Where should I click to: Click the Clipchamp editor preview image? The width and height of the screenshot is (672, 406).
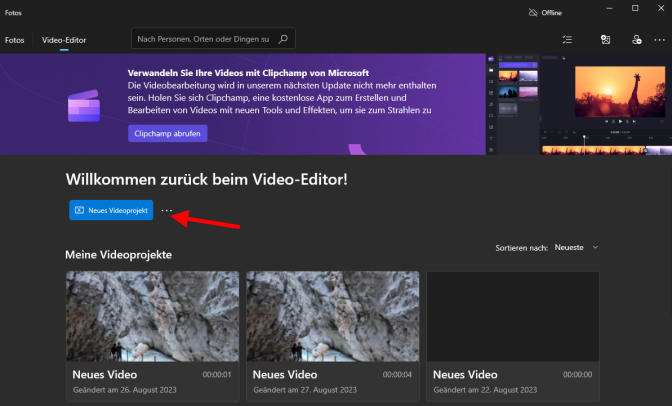[x=578, y=104]
